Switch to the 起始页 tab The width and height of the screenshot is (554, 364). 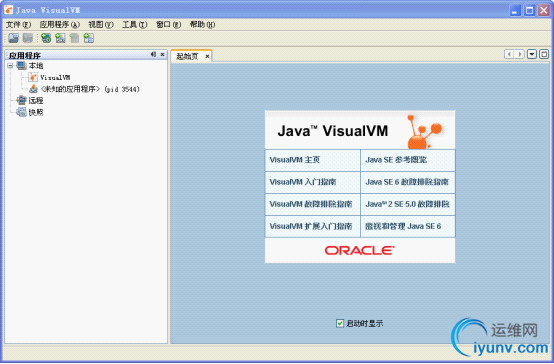pyautogui.click(x=188, y=56)
